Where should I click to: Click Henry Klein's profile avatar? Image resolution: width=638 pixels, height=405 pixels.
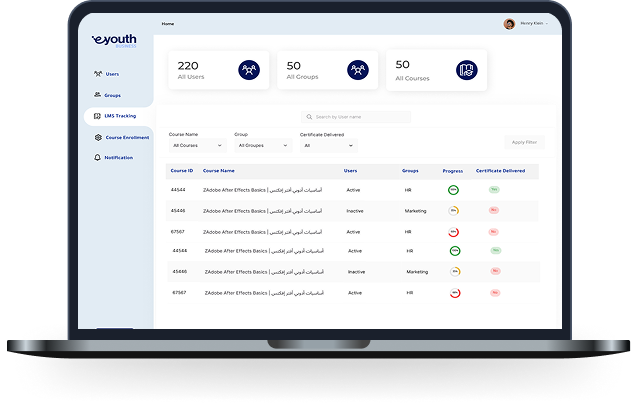(x=509, y=23)
